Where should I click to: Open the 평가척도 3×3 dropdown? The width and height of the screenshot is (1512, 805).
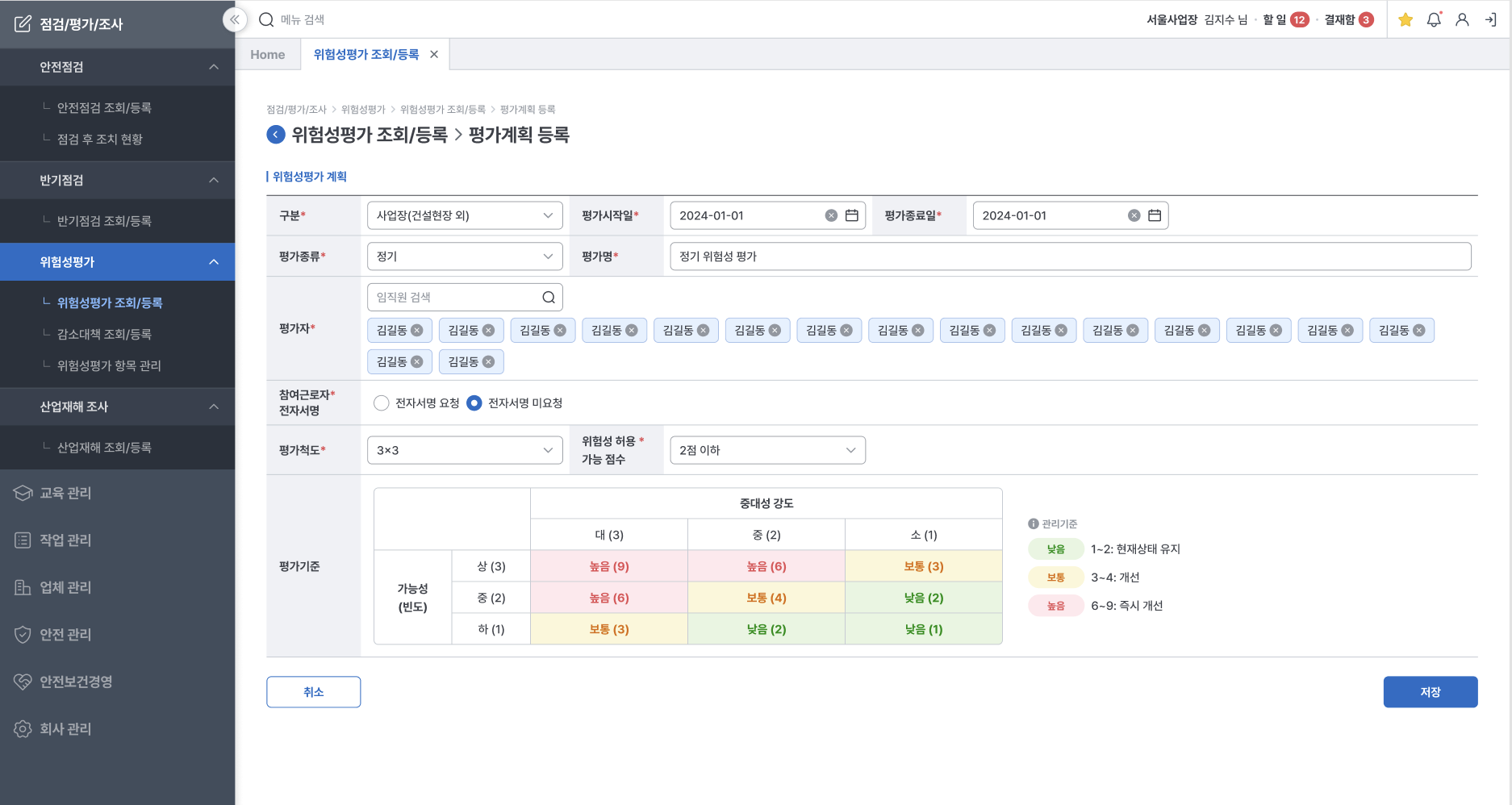pos(465,450)
